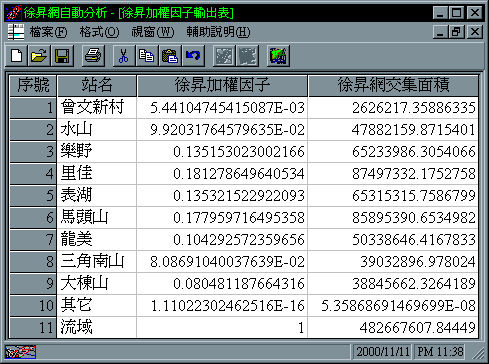
Task: Open the 視窗(W) menu
Action: (x=153, y=32)
